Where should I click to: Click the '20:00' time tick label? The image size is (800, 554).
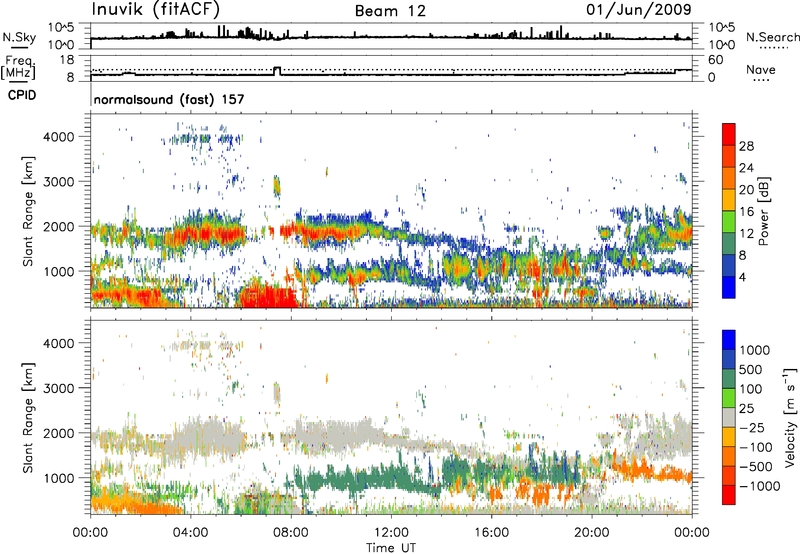[x=592, y=533]
